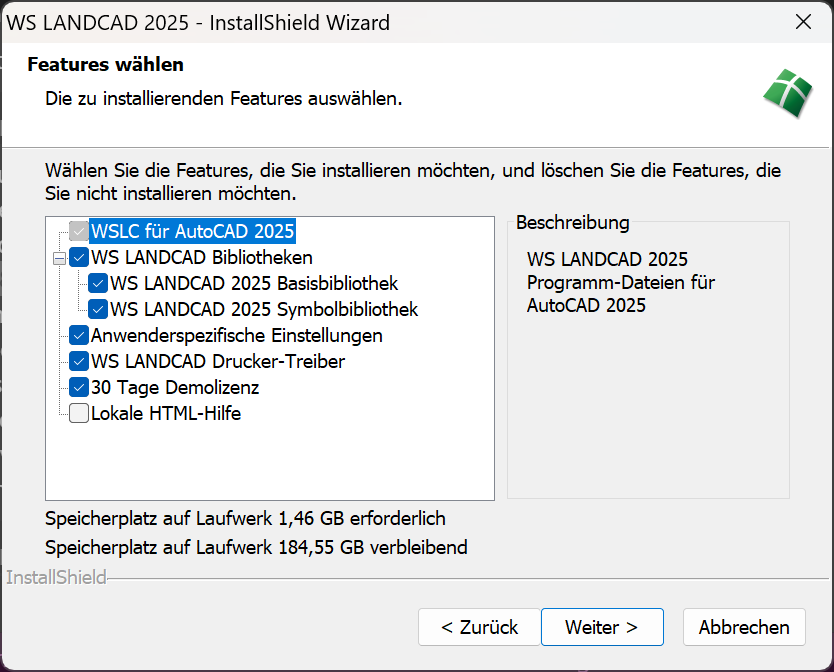Cancel setup with the Abbrechen button

(744, 627)
